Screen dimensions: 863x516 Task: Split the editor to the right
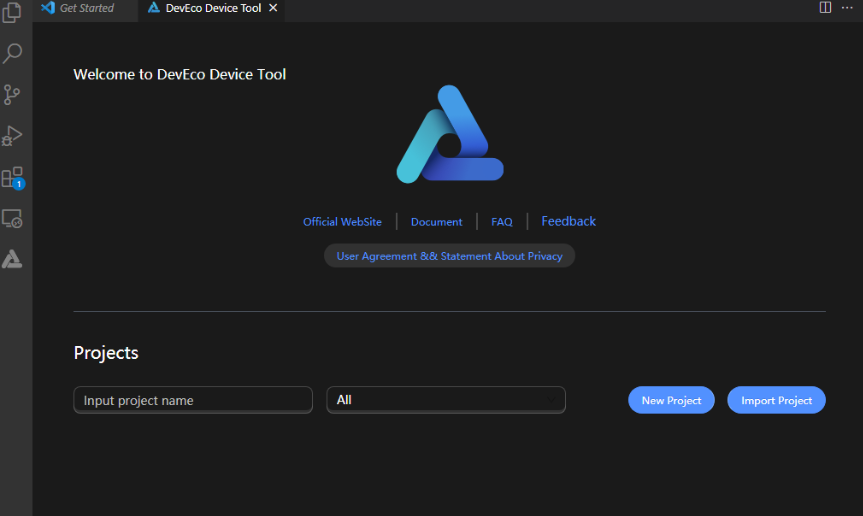click(x=825, y=8)
